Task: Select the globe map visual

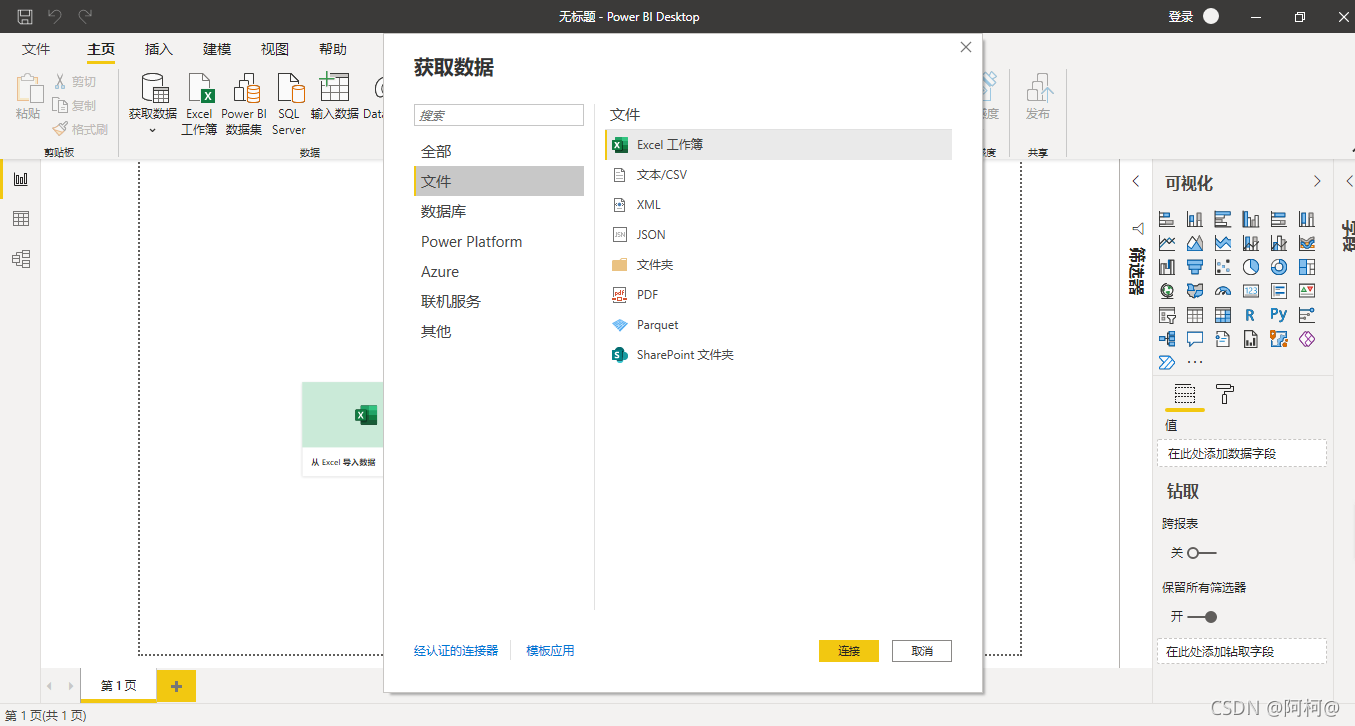Action: click(1167, 291)
